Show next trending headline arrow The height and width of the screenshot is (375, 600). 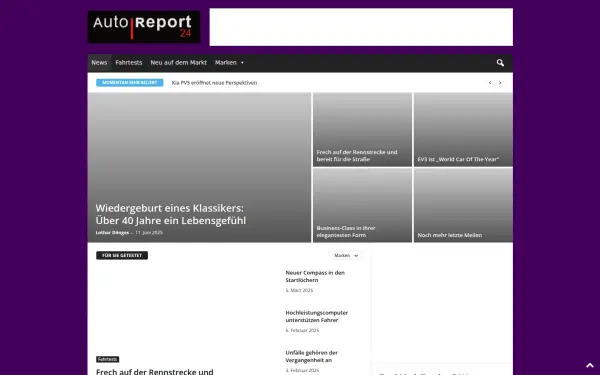500,83
